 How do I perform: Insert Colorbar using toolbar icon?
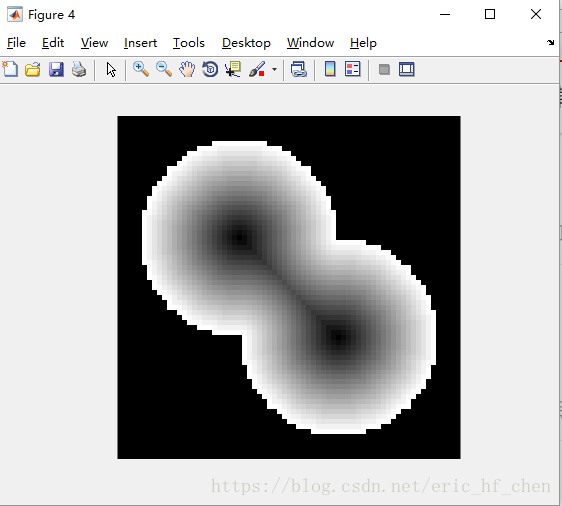coord(330,69)
